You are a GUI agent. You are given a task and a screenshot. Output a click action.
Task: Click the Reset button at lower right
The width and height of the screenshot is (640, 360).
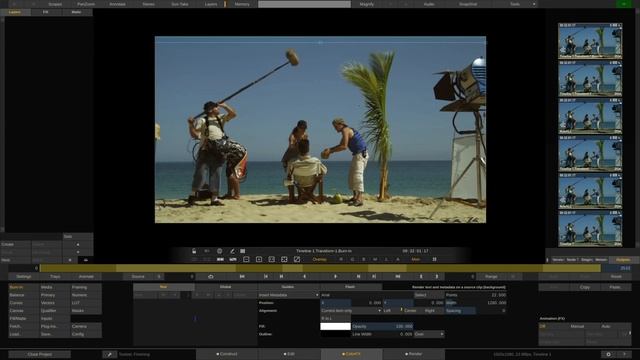[616, 276]
